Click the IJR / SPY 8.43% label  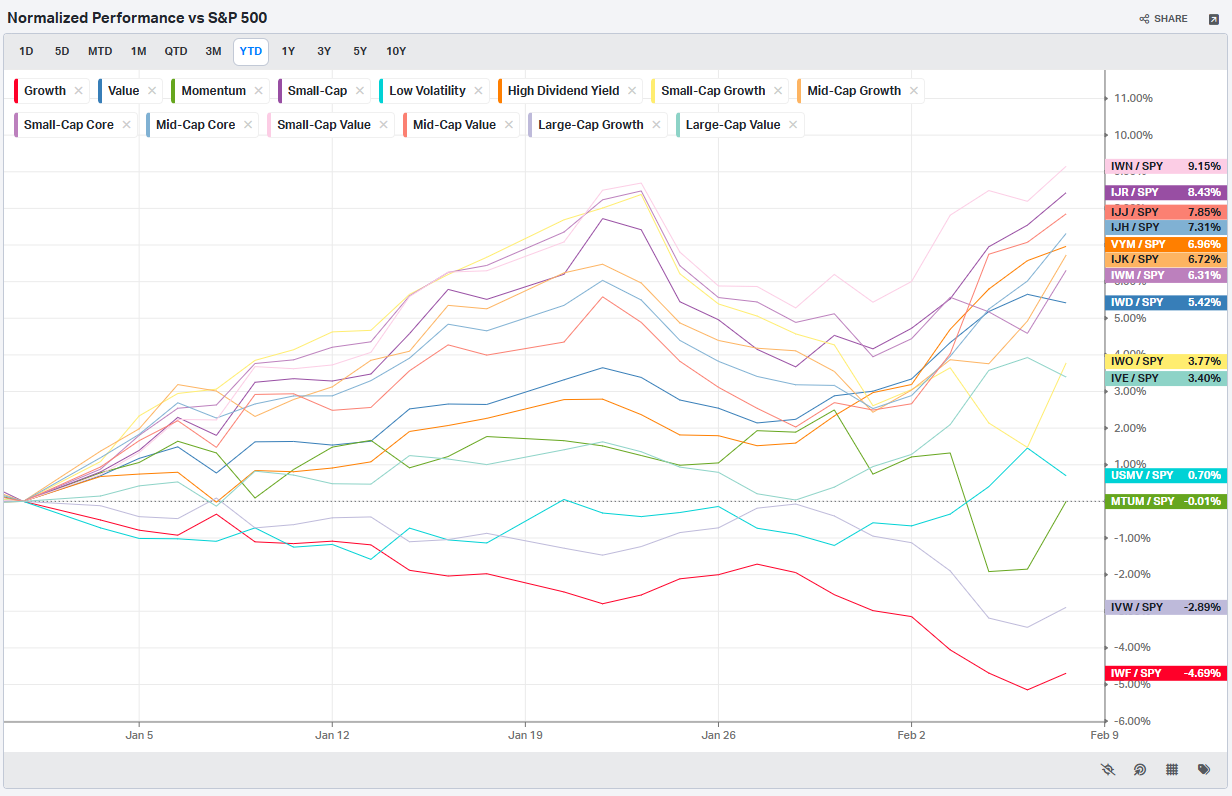pos(1166,193)
